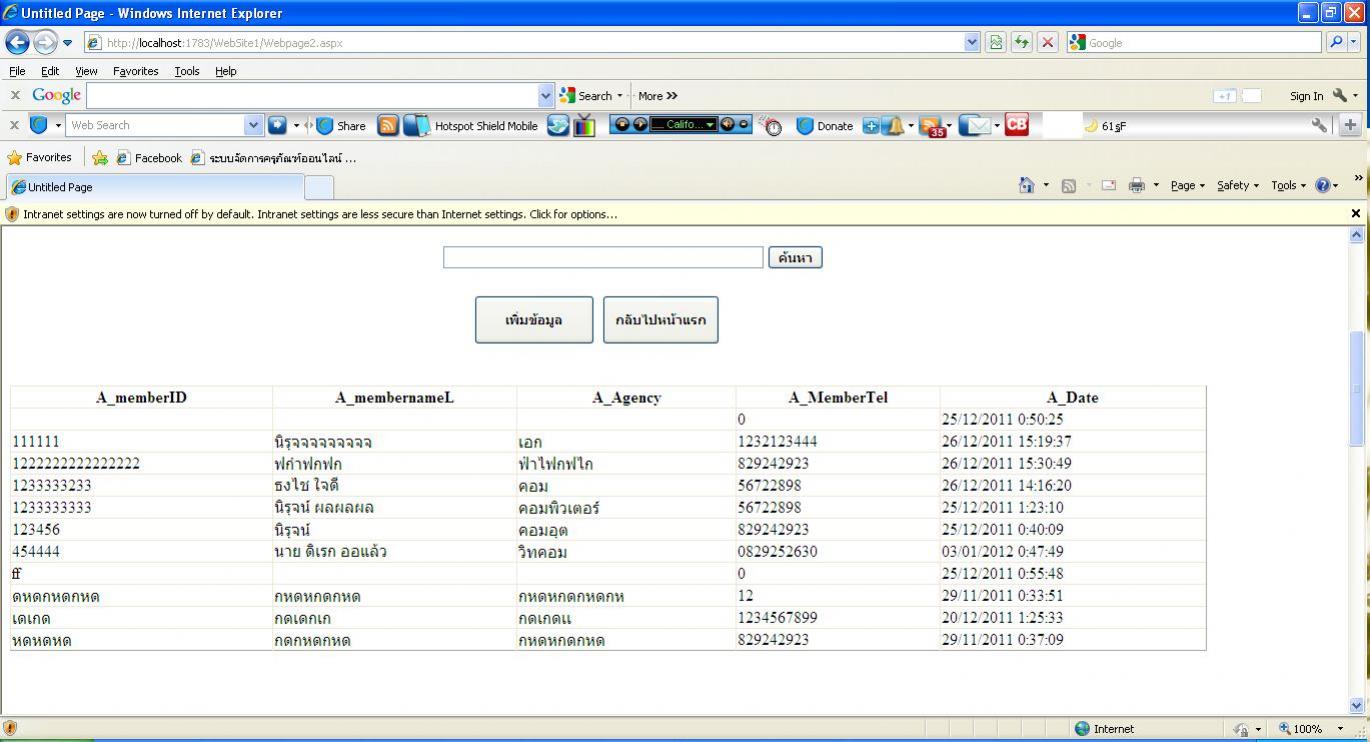Click the cell containing 0829252630
This screenshot has height=742, width=1370.
pos(838,552)
